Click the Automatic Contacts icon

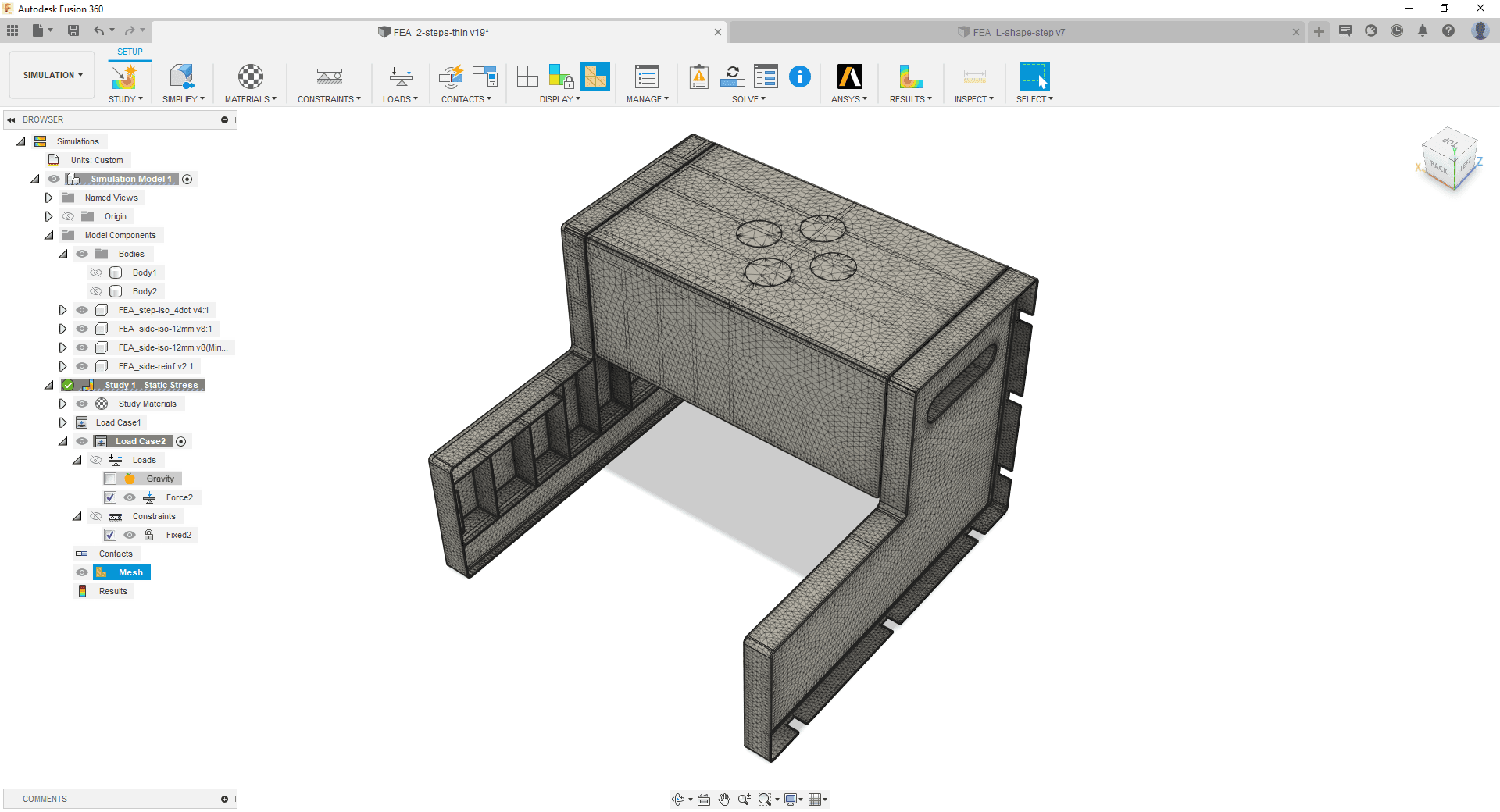coord(452,77)
